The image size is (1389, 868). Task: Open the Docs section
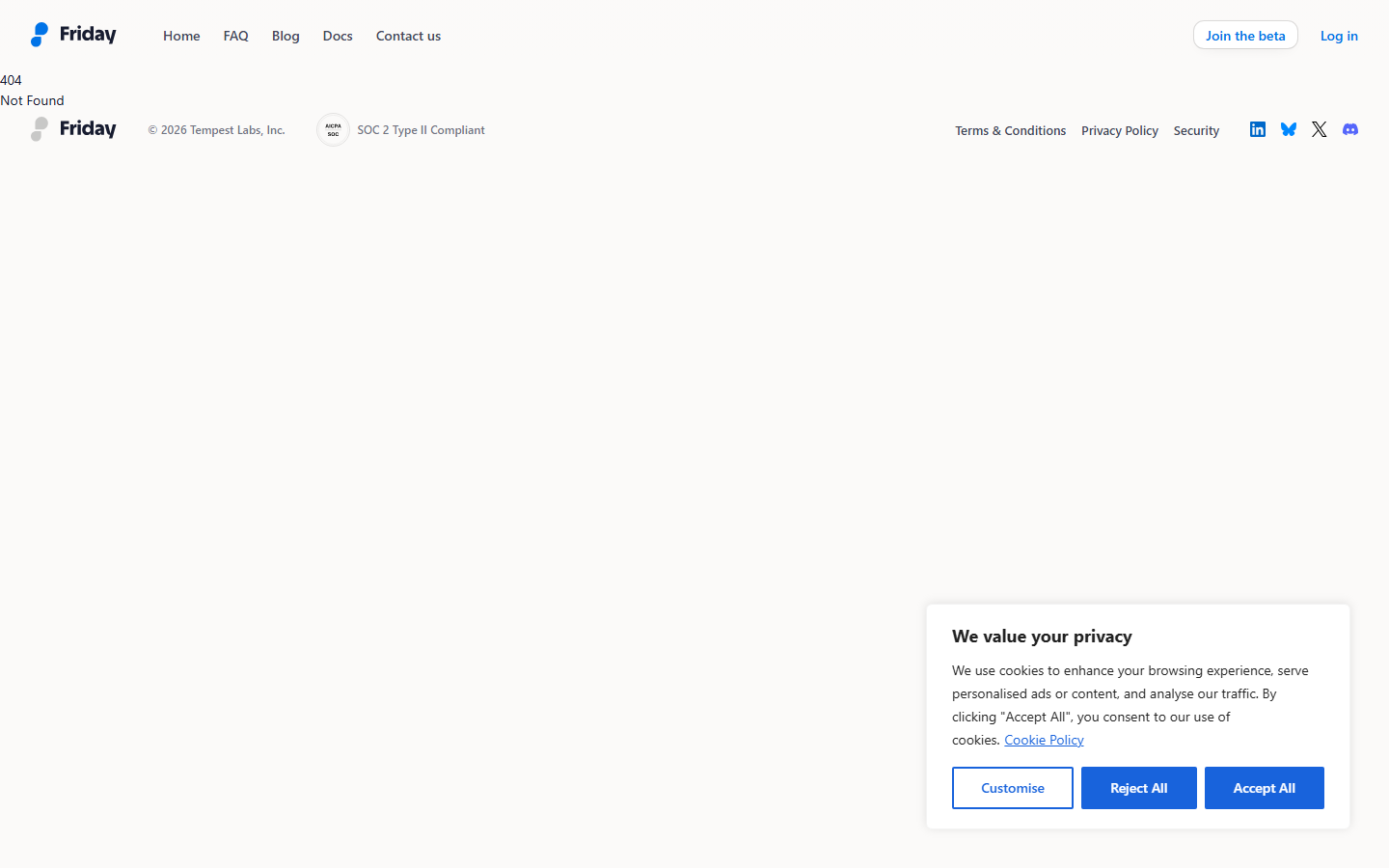pos(338,36)
